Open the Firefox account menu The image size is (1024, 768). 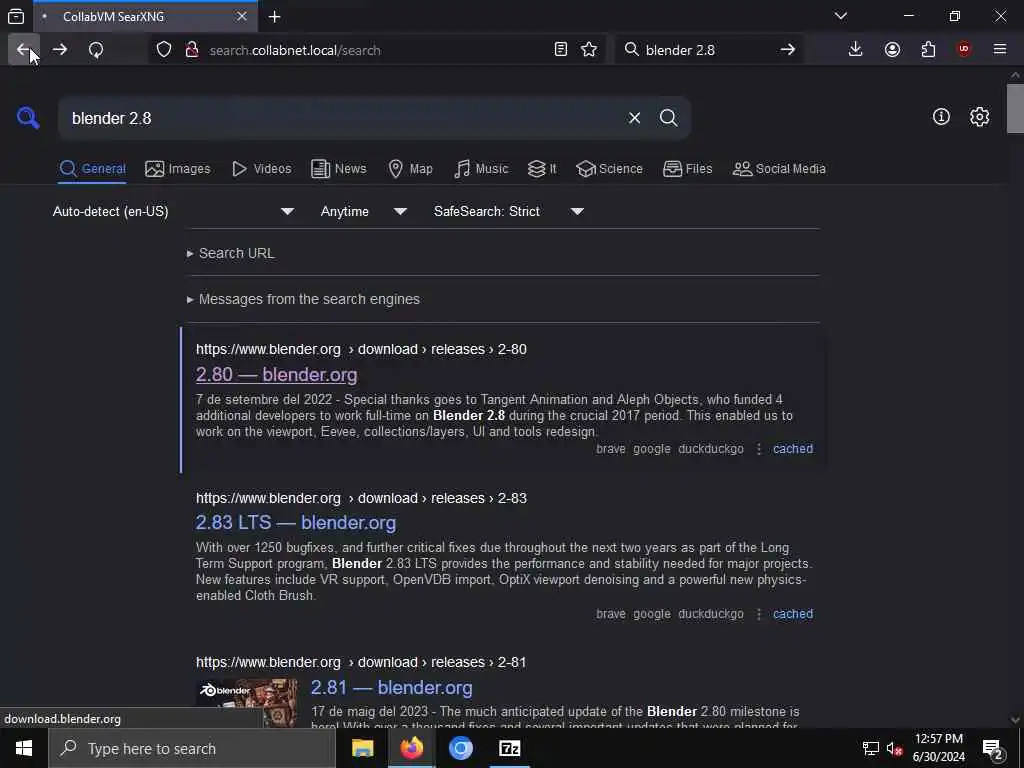point(892,50)
